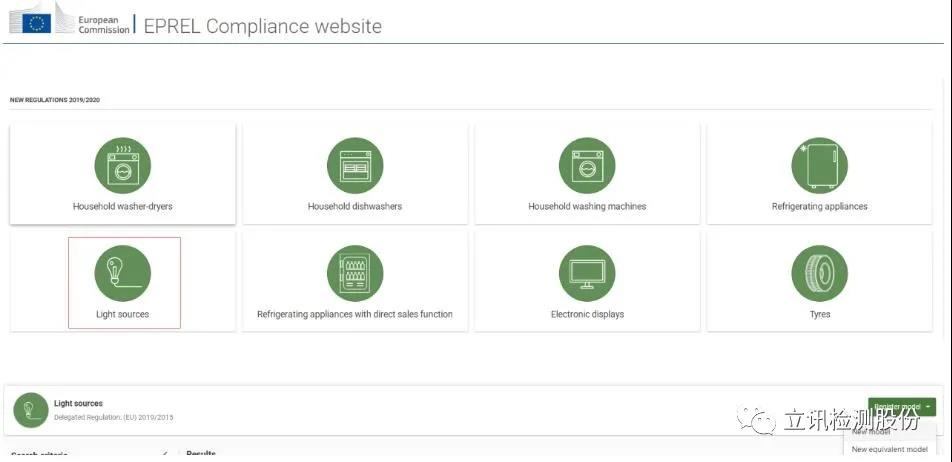Click the 'Electronic displays' label
Screen dimensions: 952x462
(x=587, y=314)
